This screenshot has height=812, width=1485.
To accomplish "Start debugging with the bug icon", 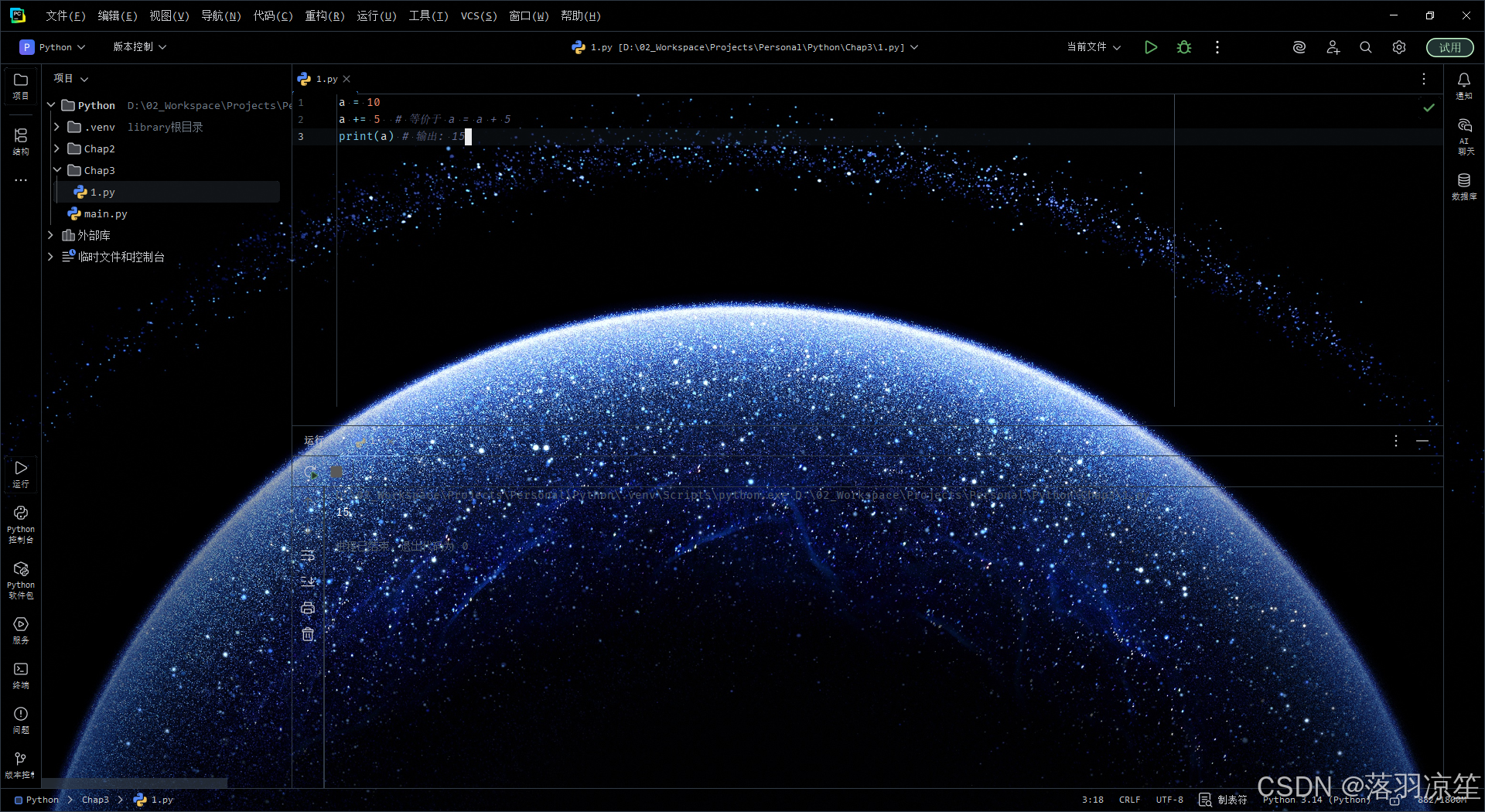I will 1184,47.
